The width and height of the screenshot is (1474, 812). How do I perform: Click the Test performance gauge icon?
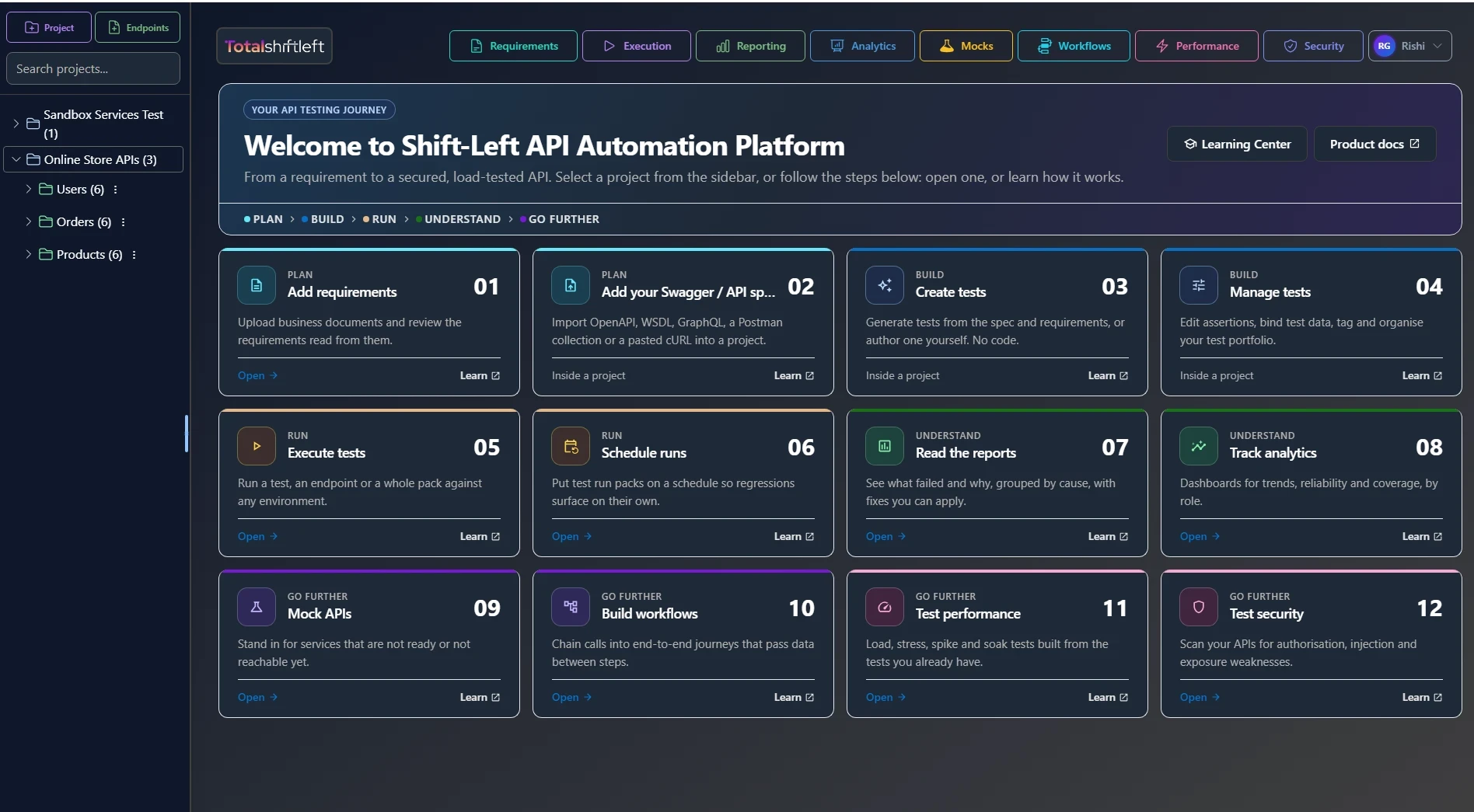[885, 607]
